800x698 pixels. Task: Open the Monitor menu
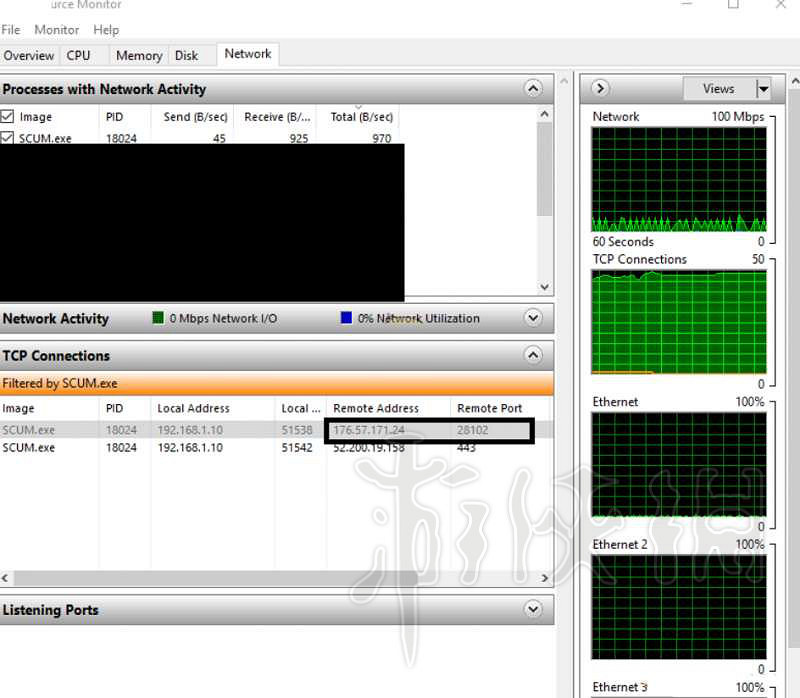pos(57,30)
